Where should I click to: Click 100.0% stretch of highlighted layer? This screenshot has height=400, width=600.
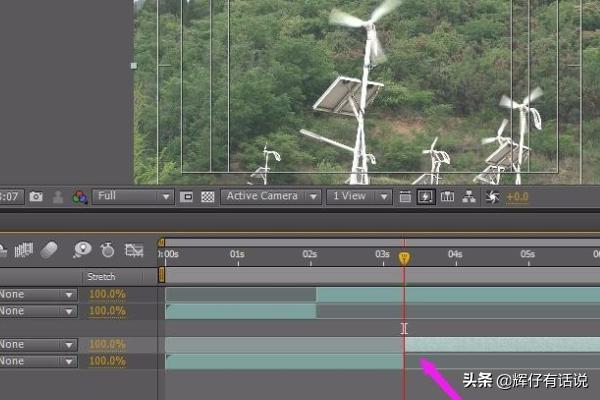coord(107,344)
